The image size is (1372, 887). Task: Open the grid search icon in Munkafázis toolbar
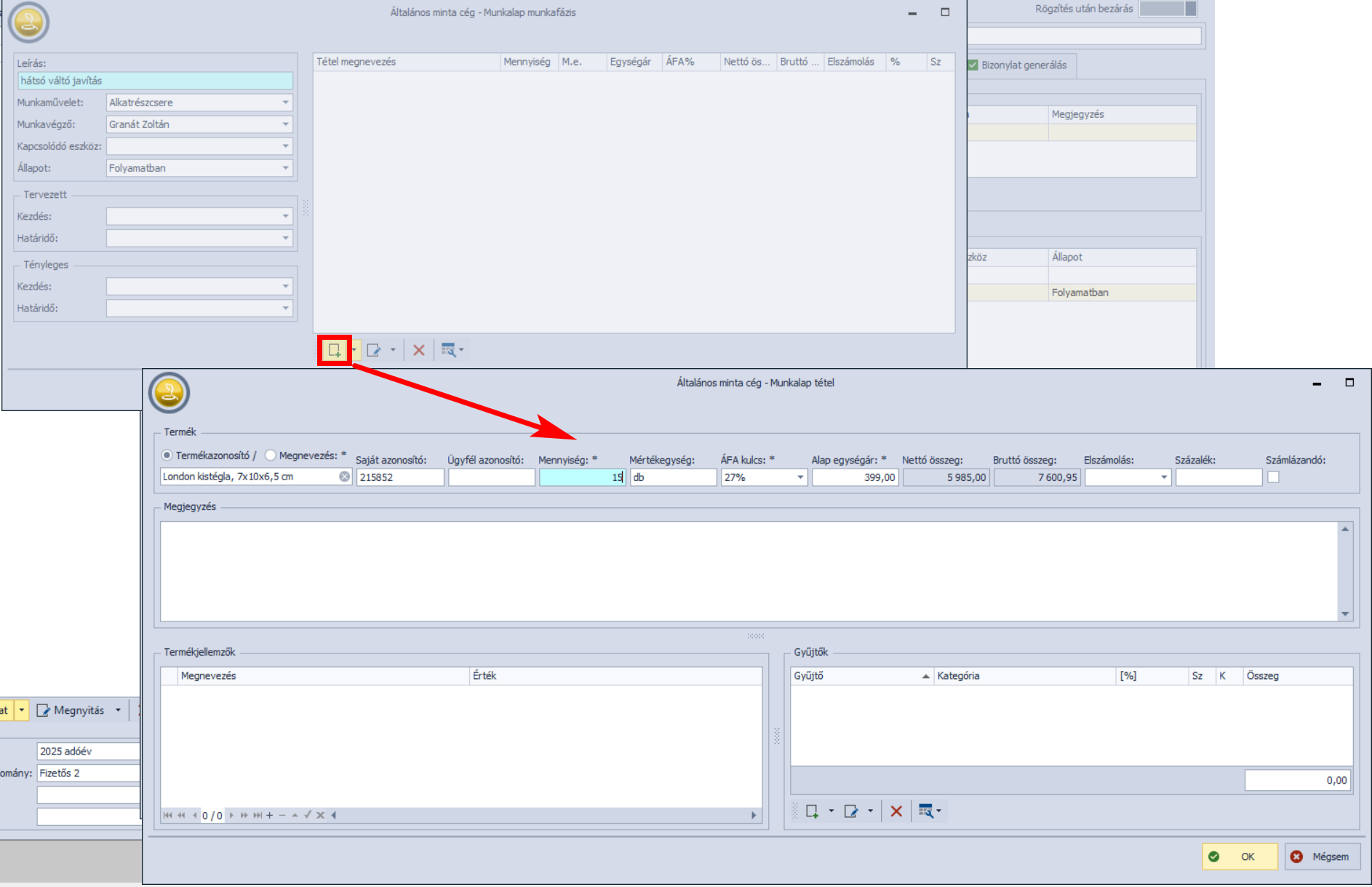click(449, 351)
